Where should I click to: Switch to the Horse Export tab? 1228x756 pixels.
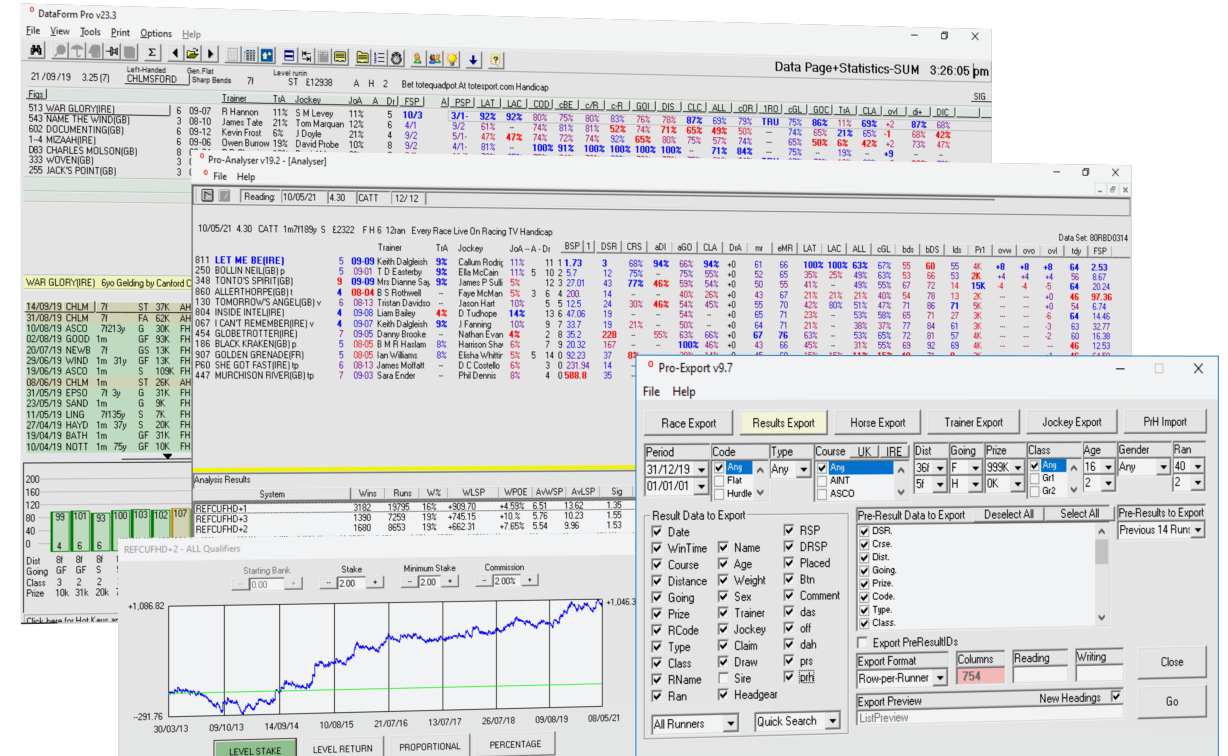tap(877, 421)
